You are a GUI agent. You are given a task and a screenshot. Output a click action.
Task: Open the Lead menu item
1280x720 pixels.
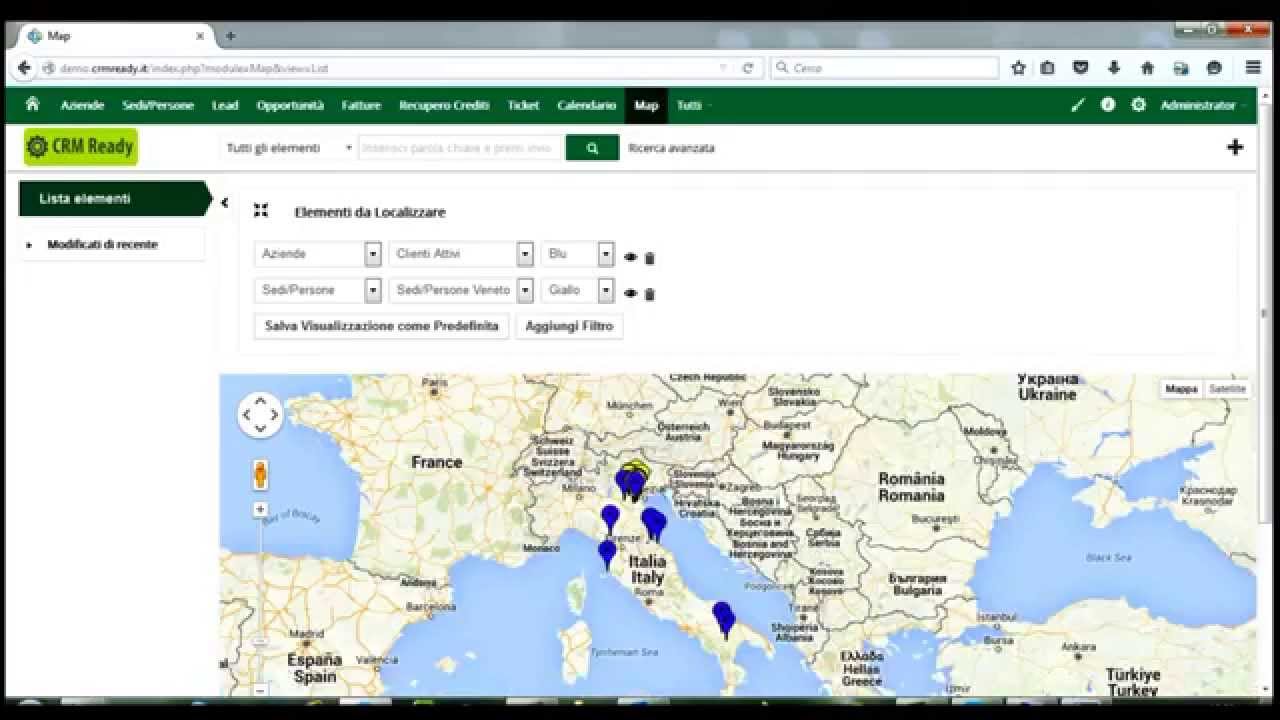(225, 105)
